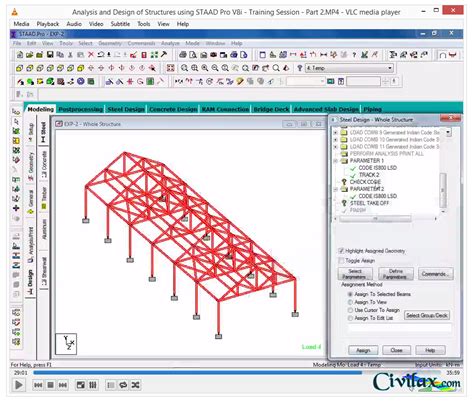Image resolution: width=474 pixels, height=408 pixels.
Task: Click the blue plus icon in left vertical toolbar
Action: coord(16,208)
